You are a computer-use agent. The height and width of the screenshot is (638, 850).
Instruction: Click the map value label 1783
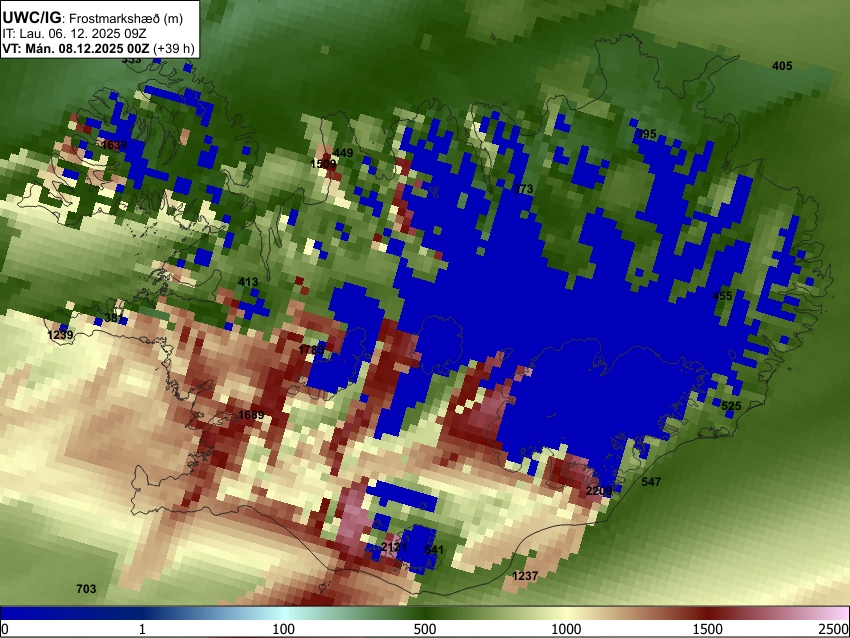click(x=311, y=350)
